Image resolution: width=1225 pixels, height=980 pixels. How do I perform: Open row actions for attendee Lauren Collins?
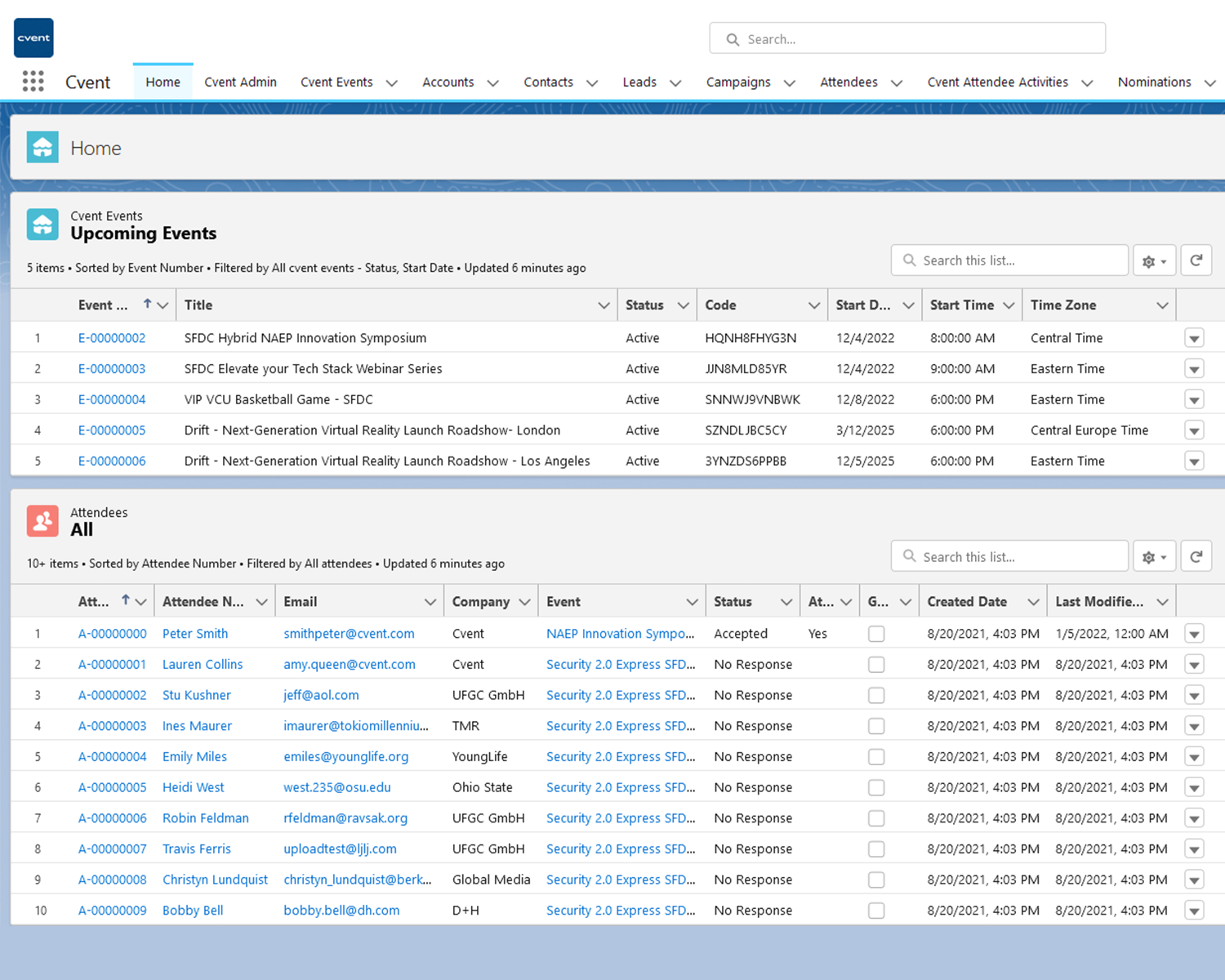pos(1194,665)
